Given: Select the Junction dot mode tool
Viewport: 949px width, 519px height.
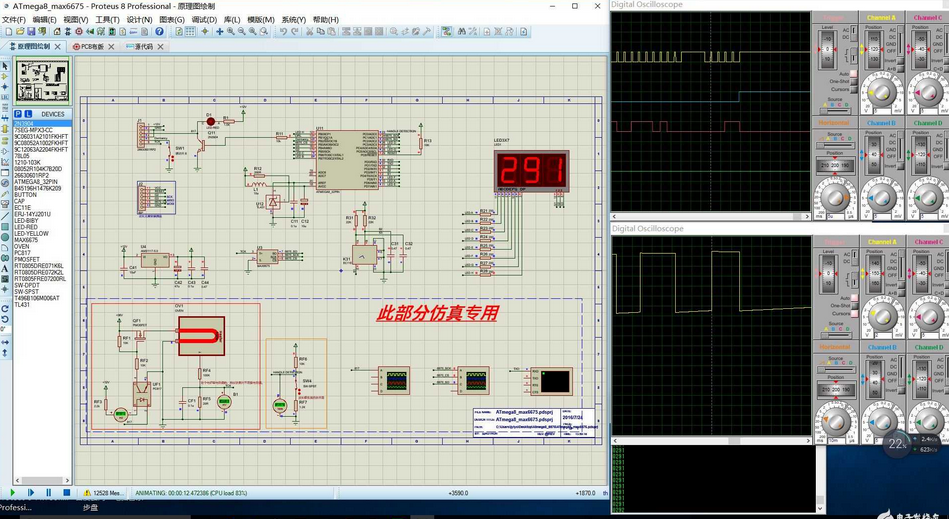Looking at the screenshot, I should (5, 86).
